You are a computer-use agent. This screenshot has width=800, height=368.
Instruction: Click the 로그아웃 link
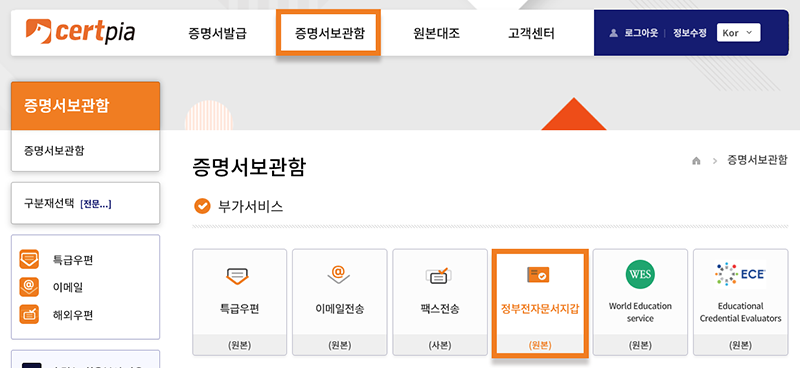click(641, 33)
